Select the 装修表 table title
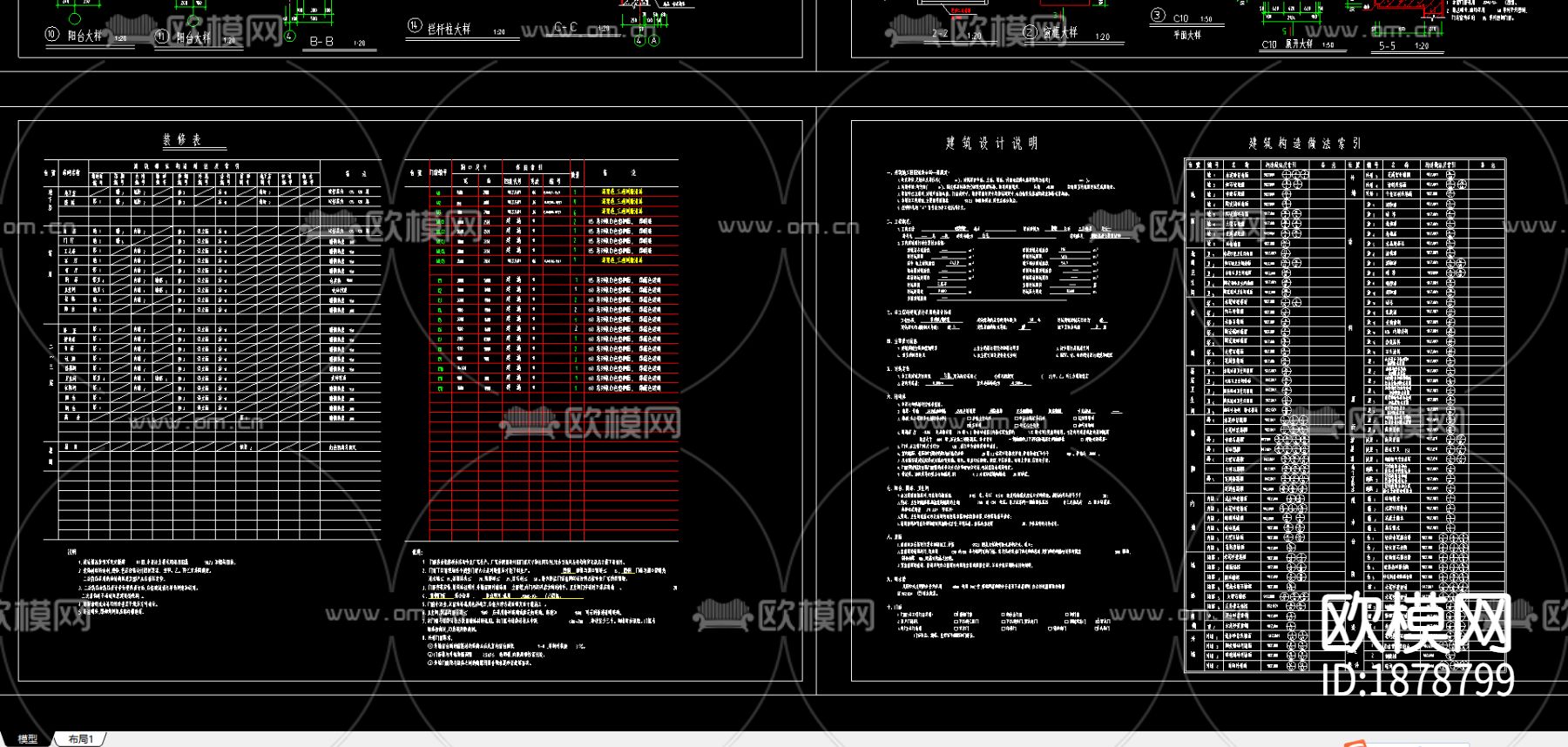Viewport: 1568px width, 747px height. 182,139
